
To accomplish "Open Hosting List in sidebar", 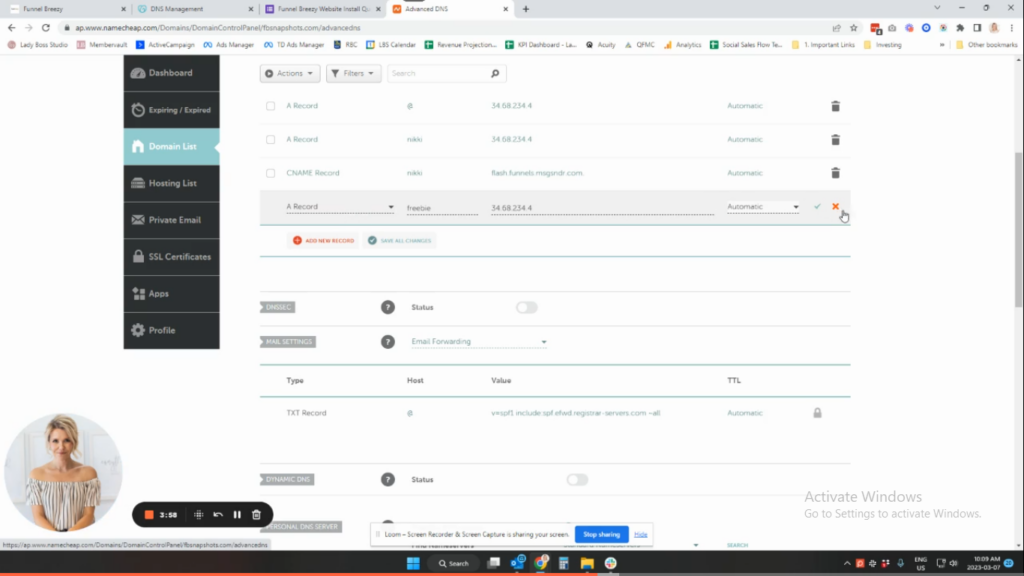I will point(171,183).
